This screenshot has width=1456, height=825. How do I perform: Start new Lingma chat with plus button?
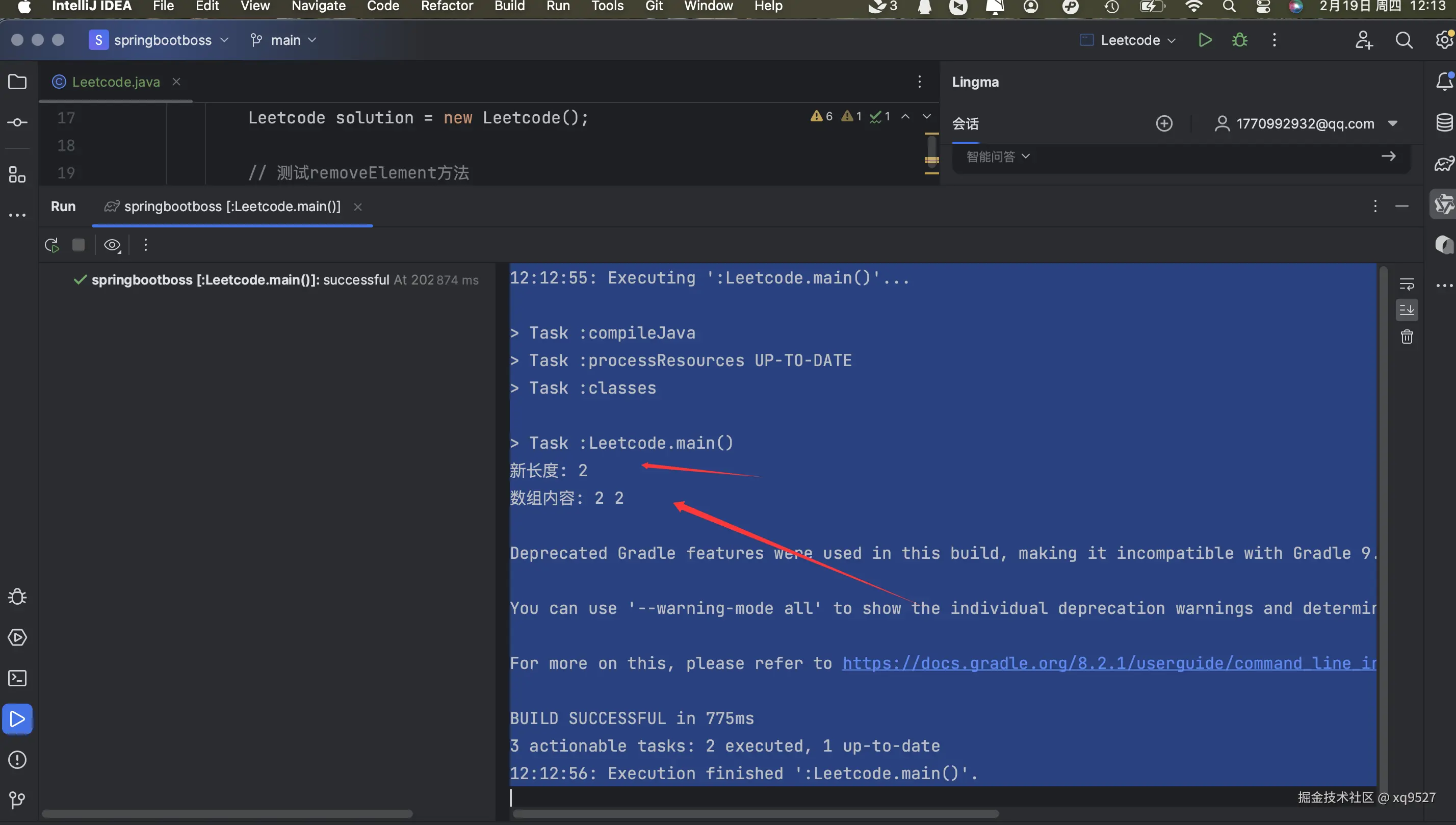point(1164,123)
